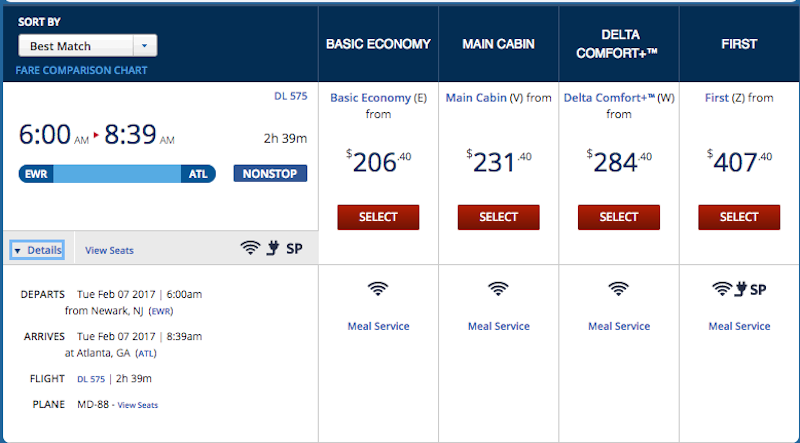Click the Sort By dropdown arrow
800x443 pixels.
click(x=145, y=46)
